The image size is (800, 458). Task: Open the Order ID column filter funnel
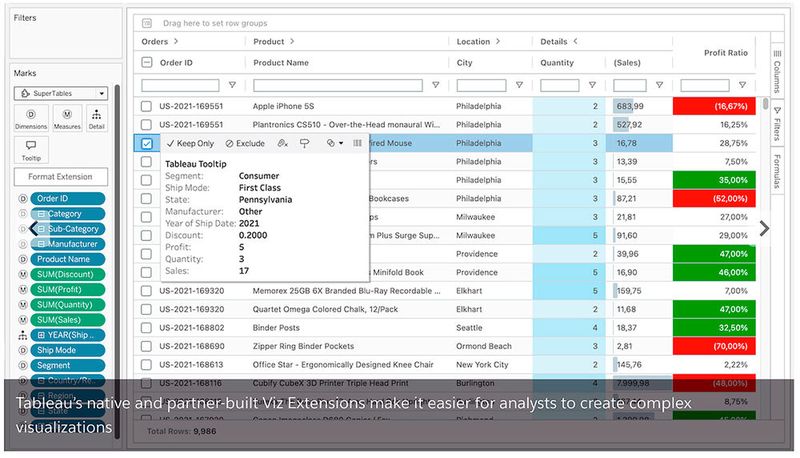tap(232, 85)
